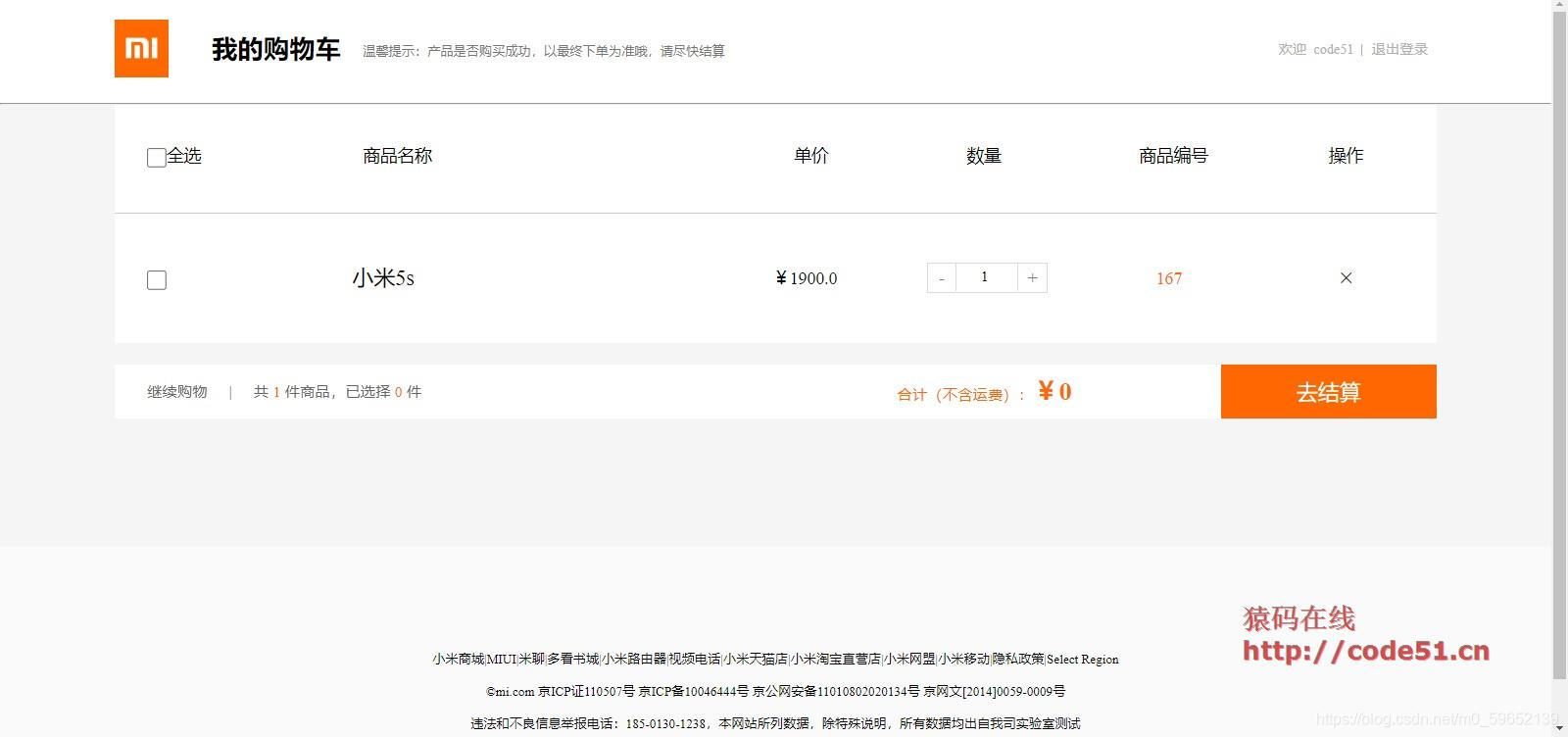
Task: Click the 我的购物车 page title
Action: [x=276, y=49]
